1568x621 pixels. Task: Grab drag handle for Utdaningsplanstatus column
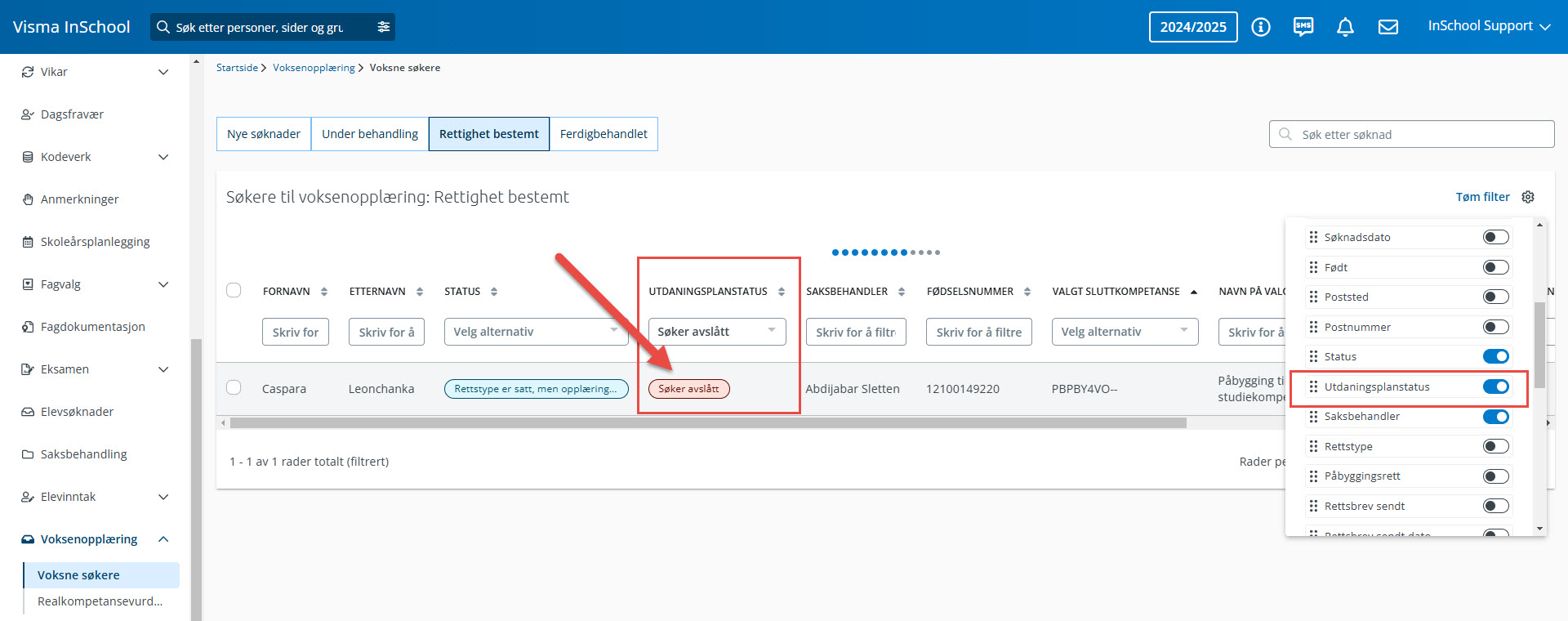tap(1313, 386)
